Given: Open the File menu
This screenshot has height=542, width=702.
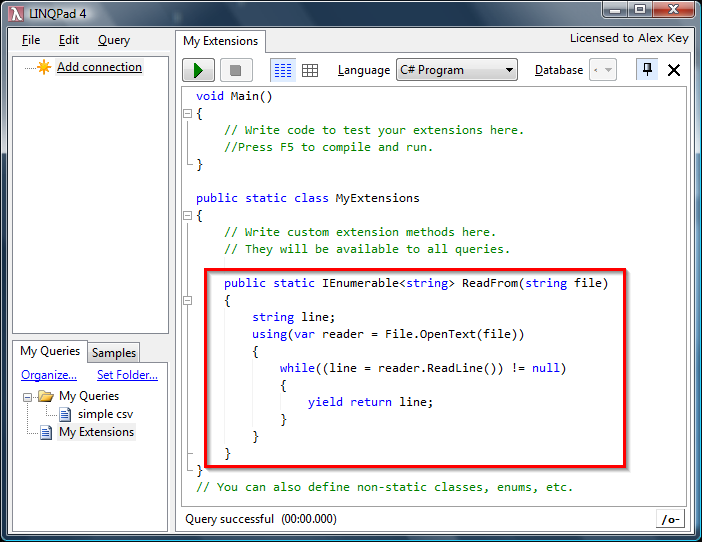Looking at the screenshot, I should coord(31,40).
